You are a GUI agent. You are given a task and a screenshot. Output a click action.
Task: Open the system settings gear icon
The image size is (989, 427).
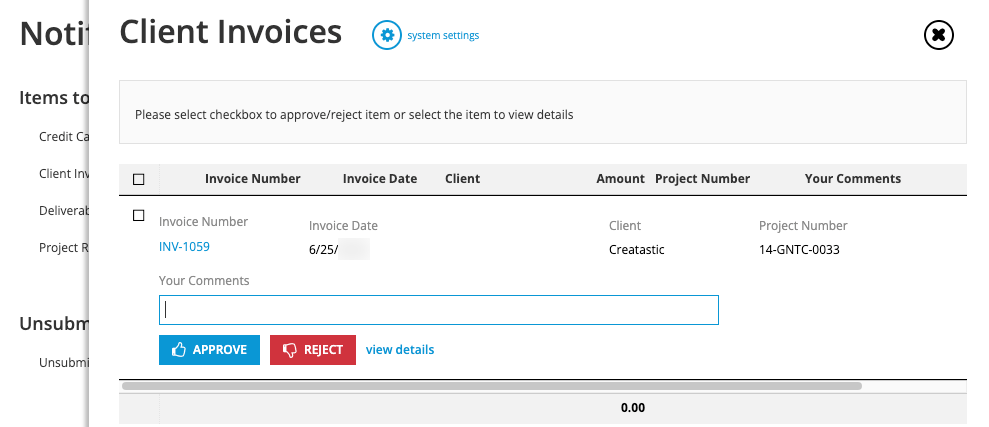(x=387, y=35)
